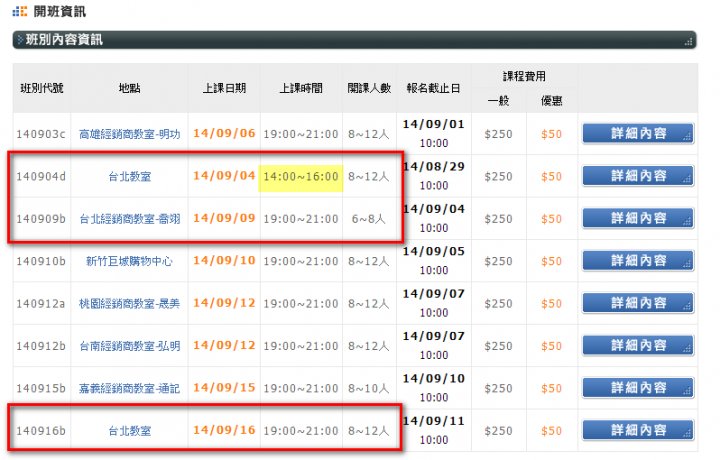
Task: Open 嘉義經銷商教室-通記 location link
Action: 129,388
